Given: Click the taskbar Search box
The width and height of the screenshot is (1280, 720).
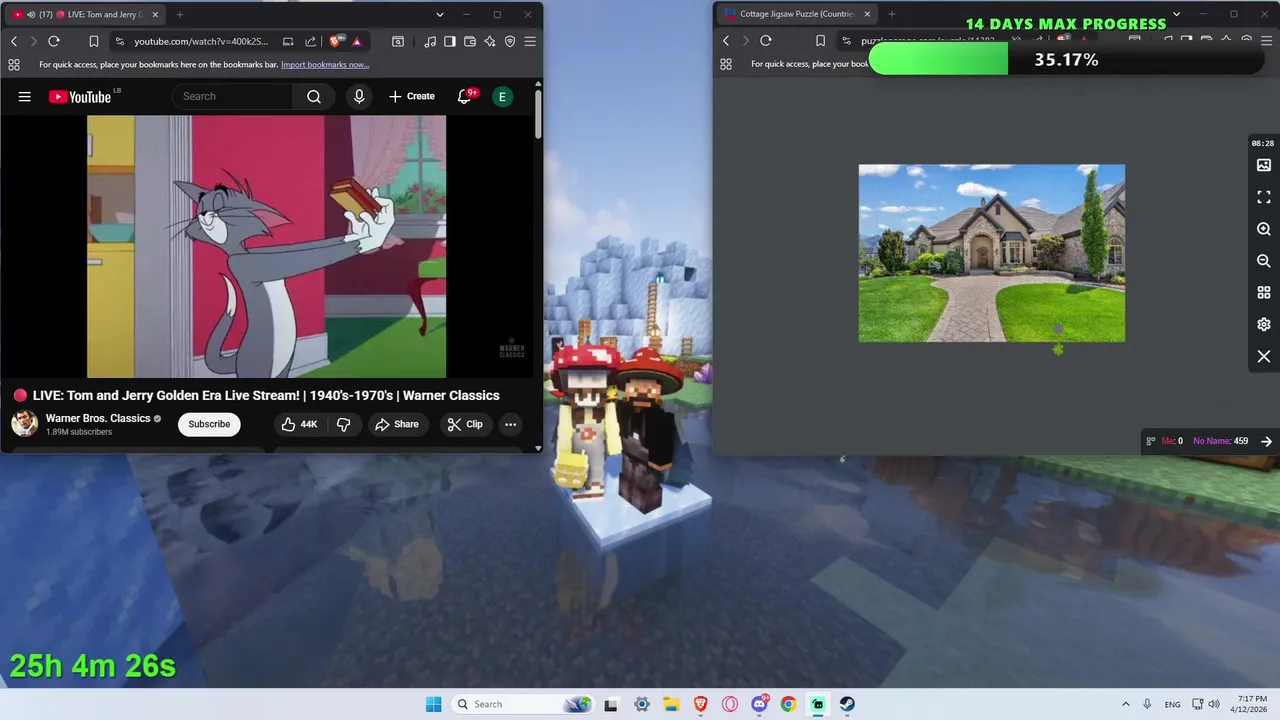Looking at the screenshot, I should pyautogui.click(x=522, y=704).
